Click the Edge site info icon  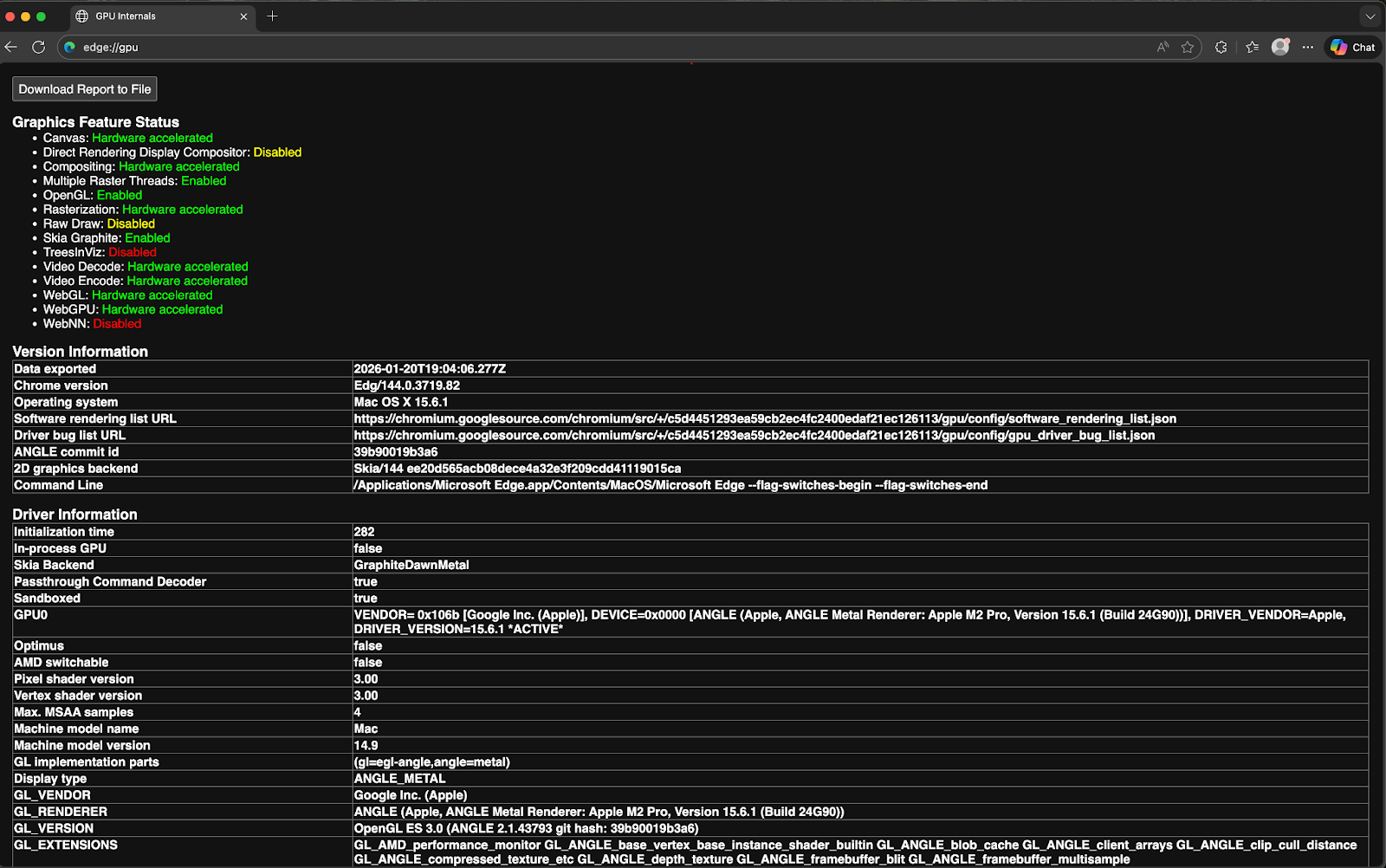point(70,48)
